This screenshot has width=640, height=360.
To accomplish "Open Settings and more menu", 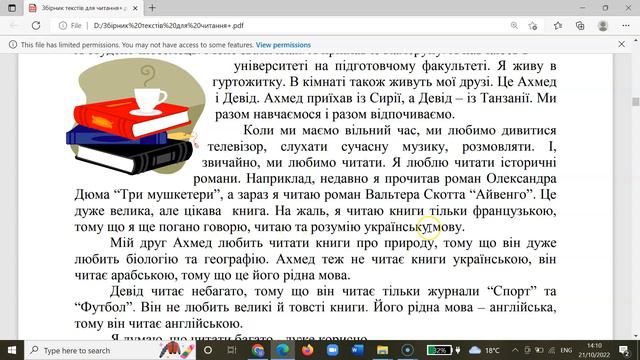I will 626,25.
